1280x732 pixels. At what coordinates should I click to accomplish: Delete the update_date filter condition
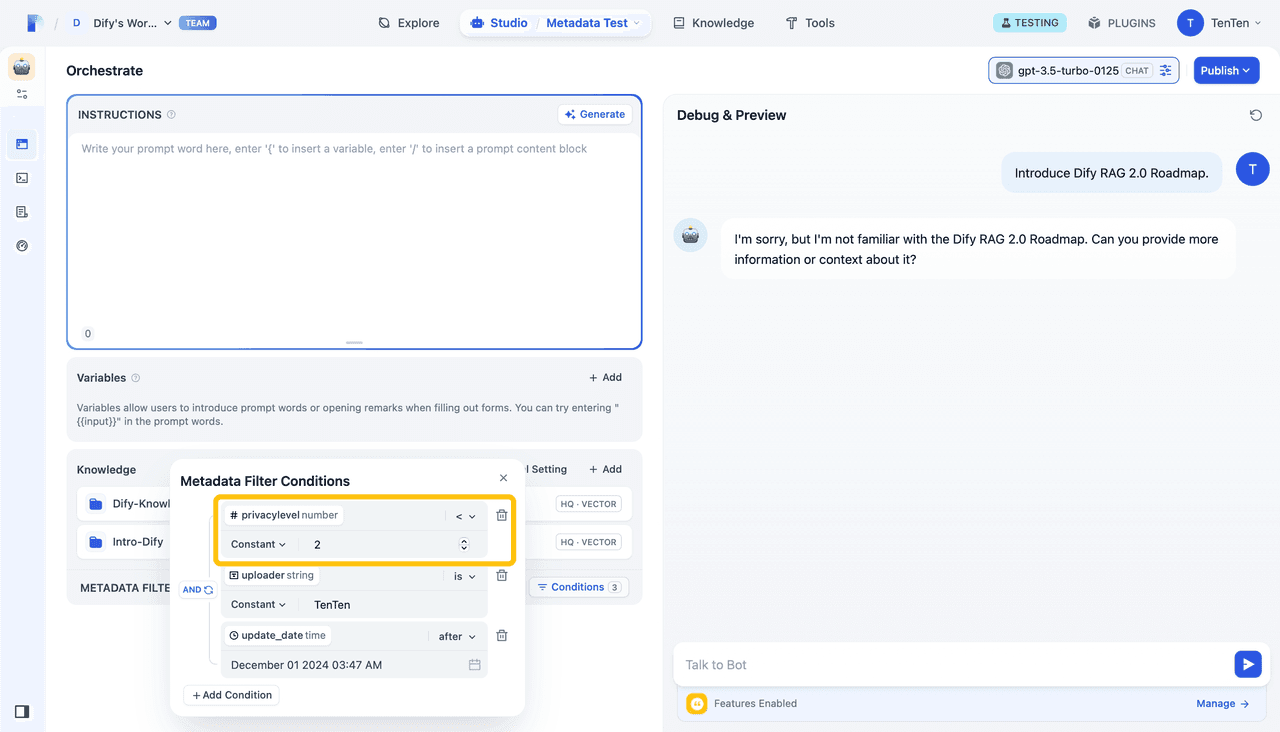(502, 636)
